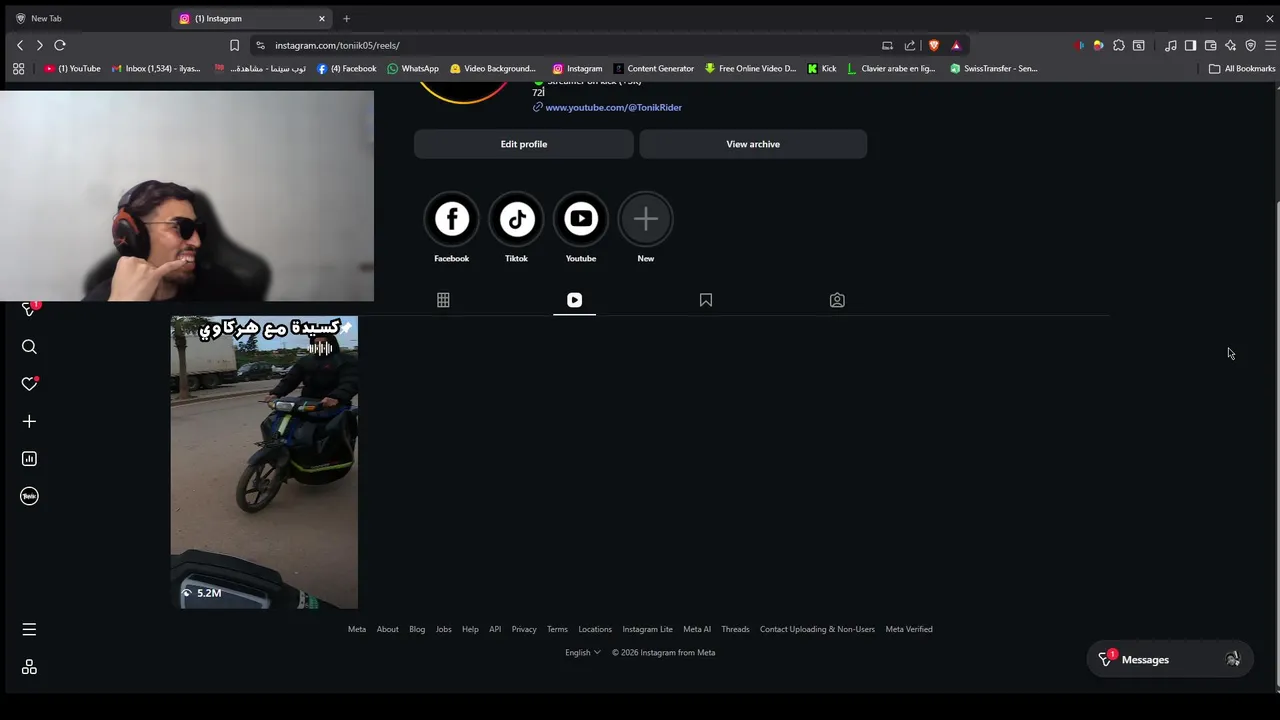
Task: Open the Tagged photos tab
Action: (837, 300)
